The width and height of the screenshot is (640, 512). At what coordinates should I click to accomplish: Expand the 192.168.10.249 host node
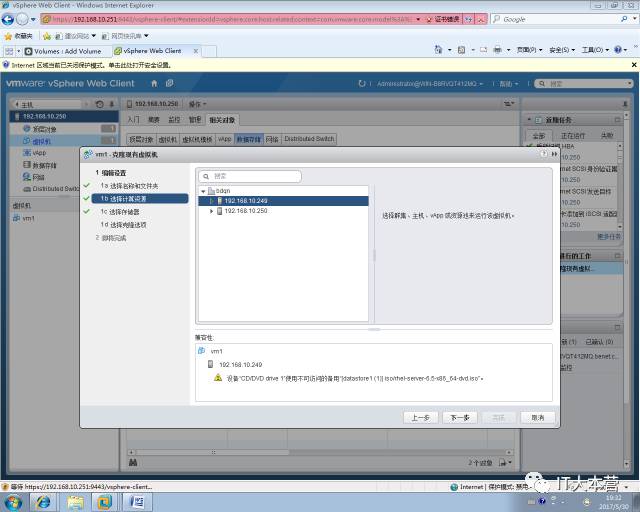pos(211,201)
